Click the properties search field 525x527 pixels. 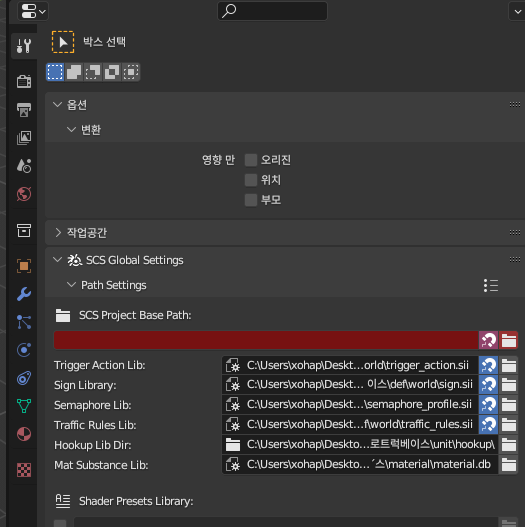272,11
